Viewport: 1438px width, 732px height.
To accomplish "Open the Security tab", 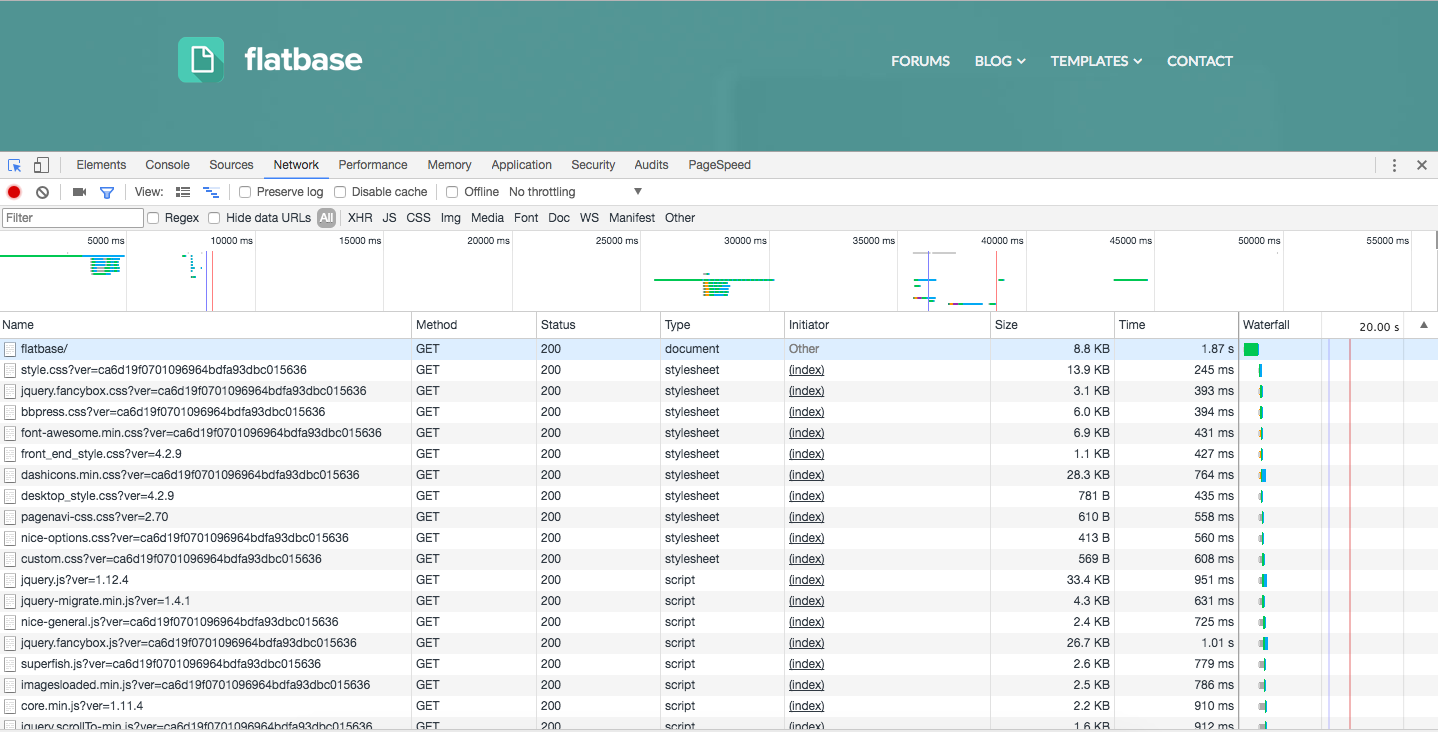I will click(593, 165).
